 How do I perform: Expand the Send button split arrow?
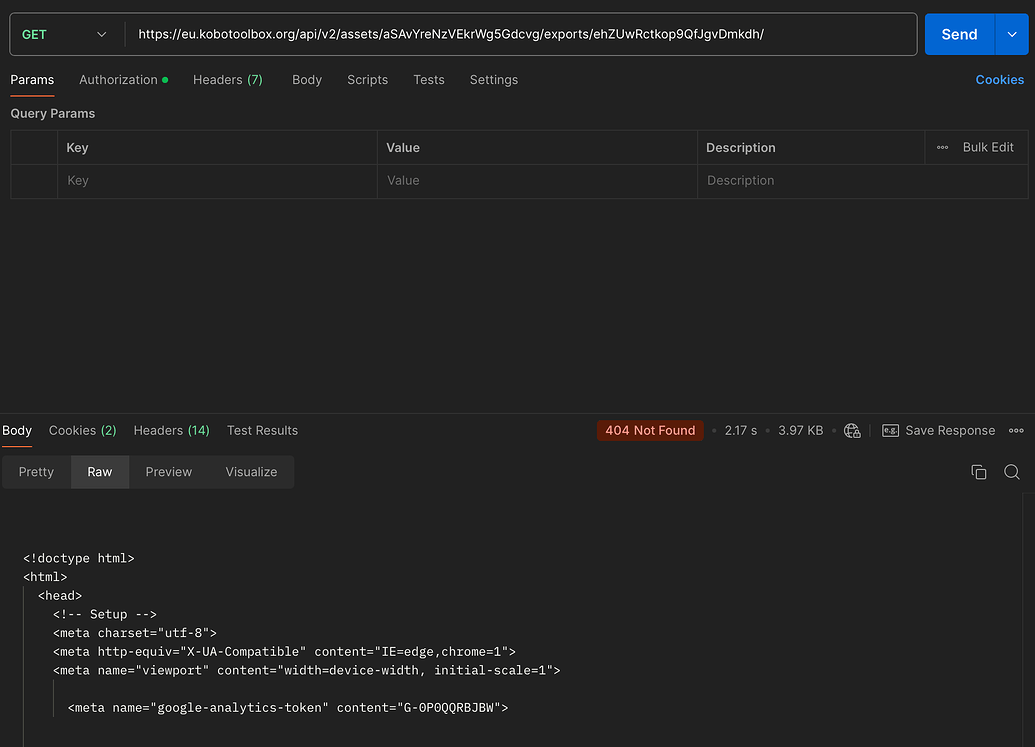1010,33
